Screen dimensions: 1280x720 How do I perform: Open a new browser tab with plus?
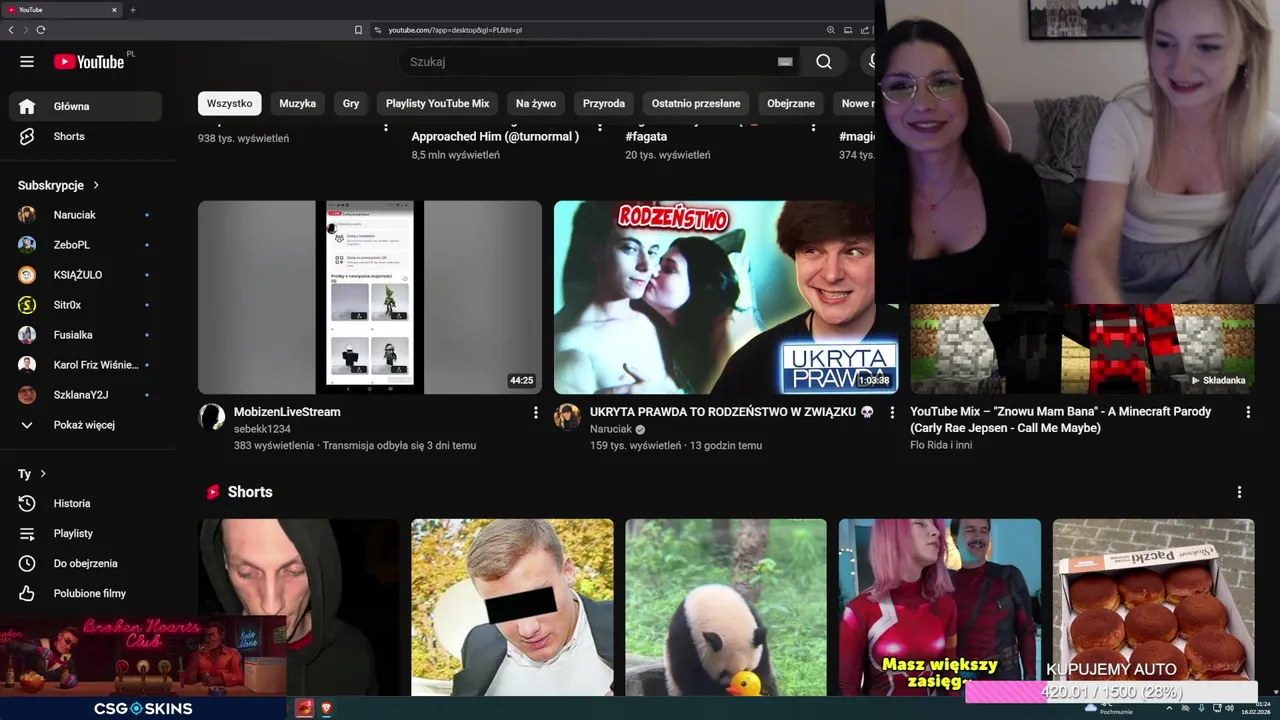(x=132, y=10)
